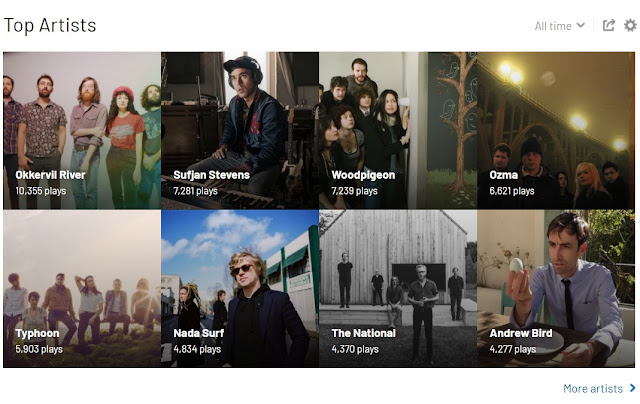The image size is (640, 404).
Task: Open The National artist thumbnail
Action: tap(398, 289)
